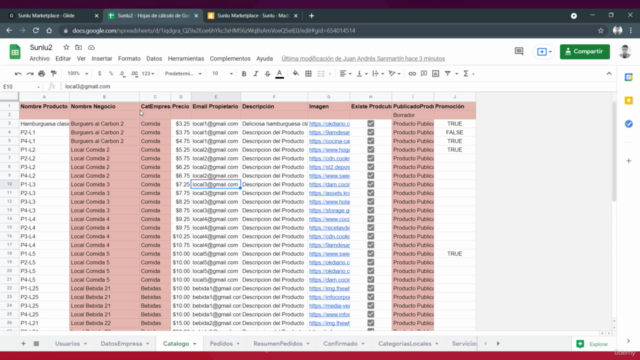Viewport: 640px width, 360px height.
Task: Toggle Existe Producto checkbox for P4-L1 row
Action: (x=371, y=141)
